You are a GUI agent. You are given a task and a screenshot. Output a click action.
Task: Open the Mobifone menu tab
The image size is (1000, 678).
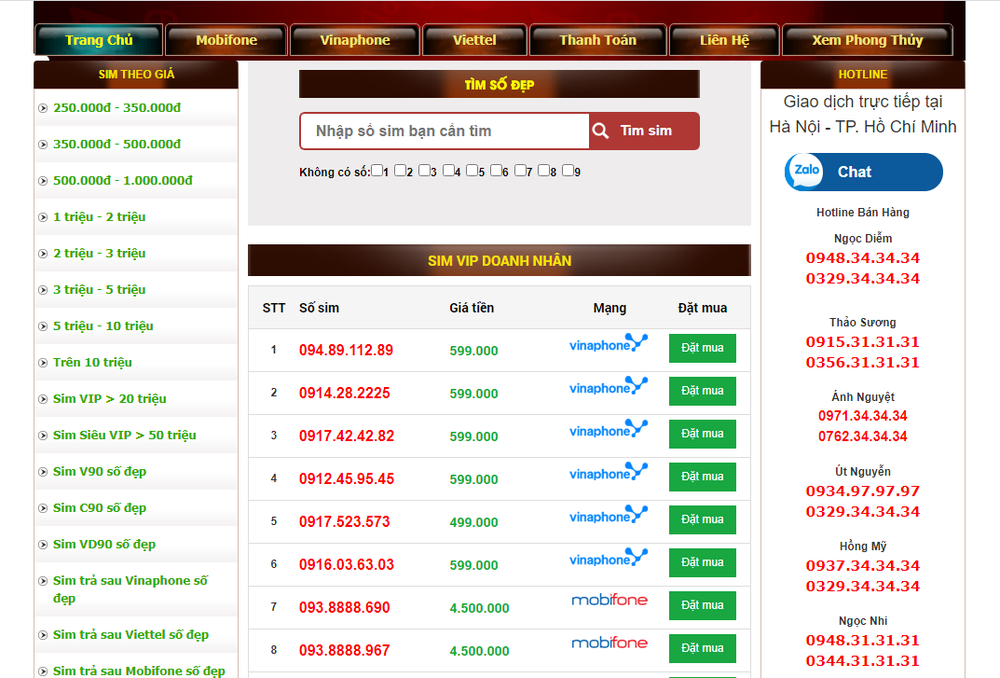click(x=226, y=40)
